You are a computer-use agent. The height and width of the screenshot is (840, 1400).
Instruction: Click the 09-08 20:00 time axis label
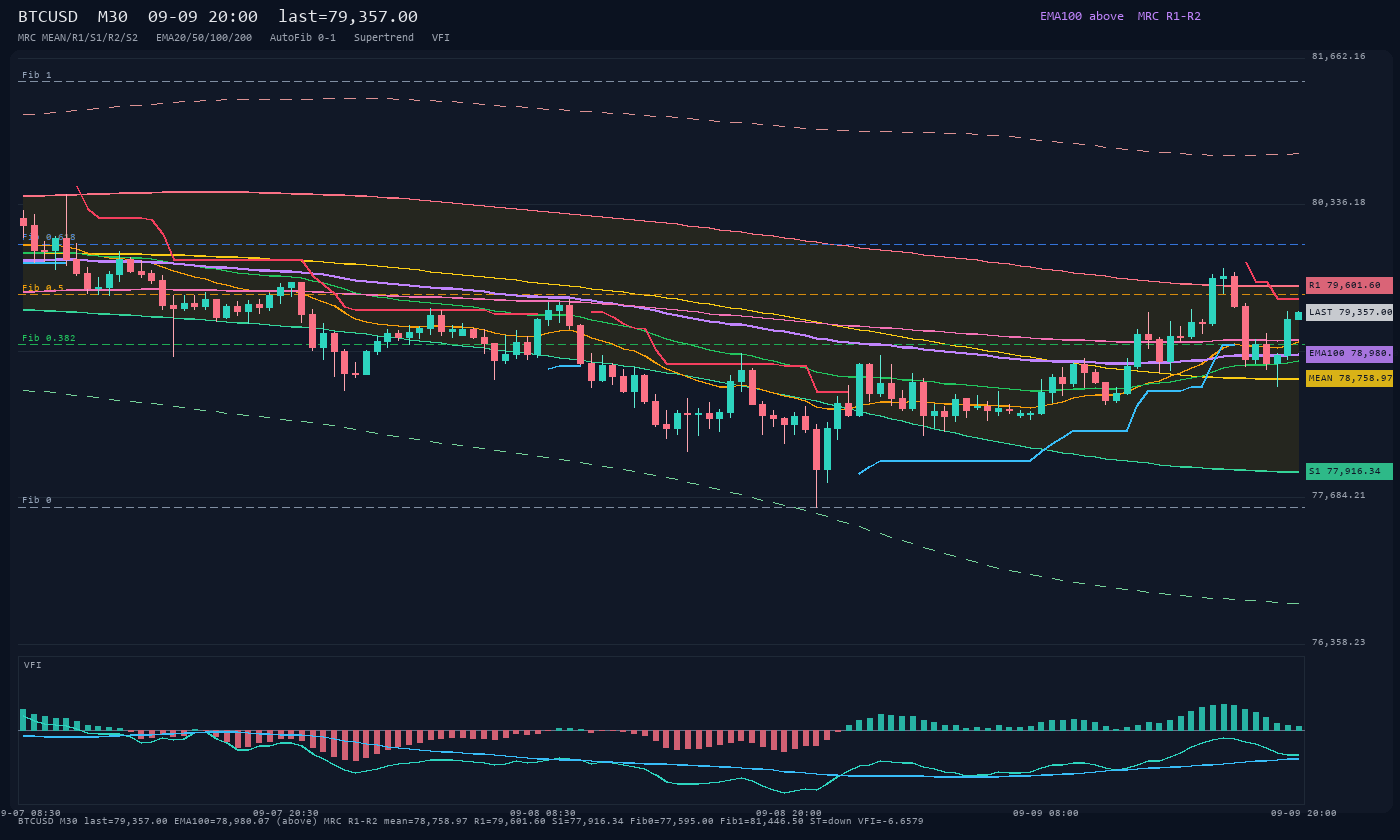pyautogui.click(x=789, y=813)
